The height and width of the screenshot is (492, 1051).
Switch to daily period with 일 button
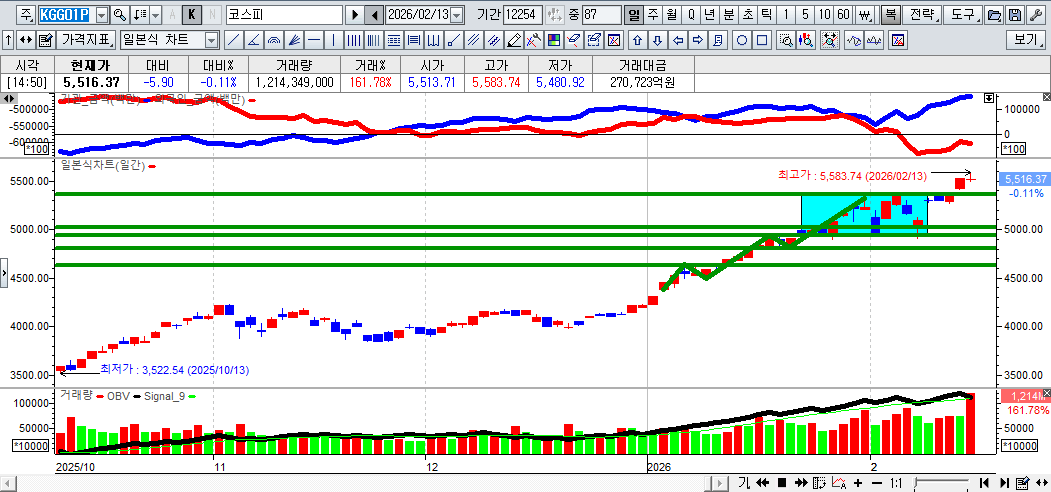tap(634, 15)
